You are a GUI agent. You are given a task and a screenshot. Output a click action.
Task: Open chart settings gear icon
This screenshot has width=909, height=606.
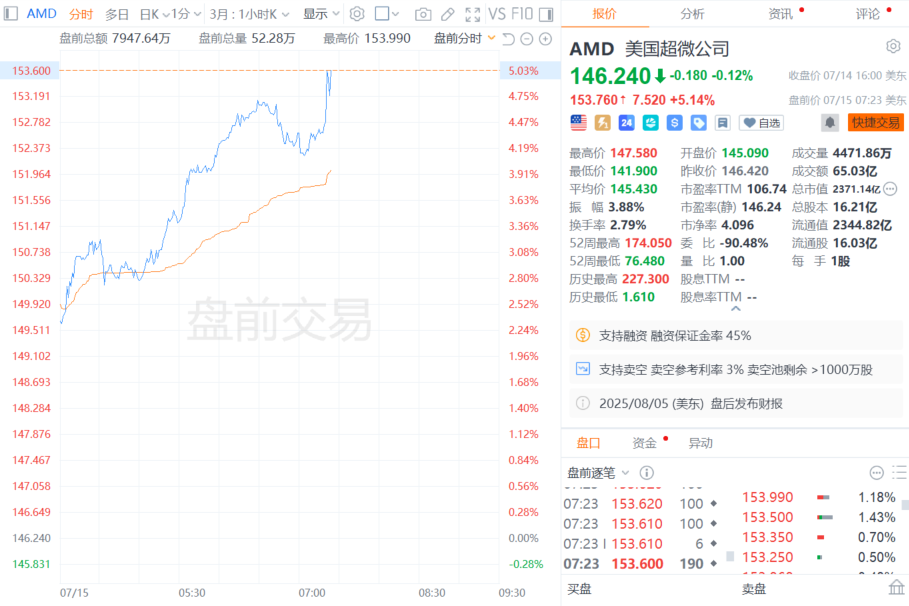357,14
